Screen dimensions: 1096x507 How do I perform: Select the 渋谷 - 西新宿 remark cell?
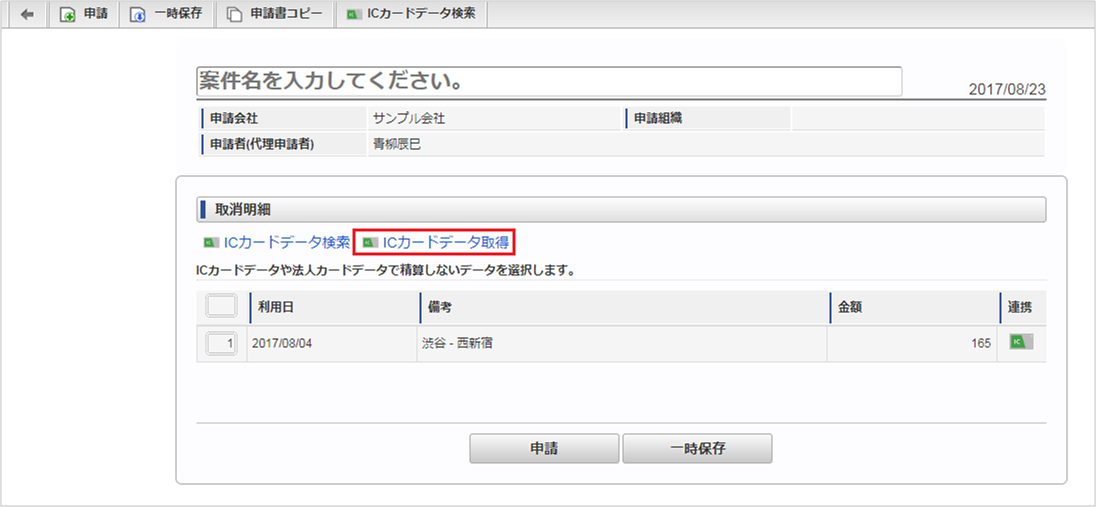click(x=621, y=344)
